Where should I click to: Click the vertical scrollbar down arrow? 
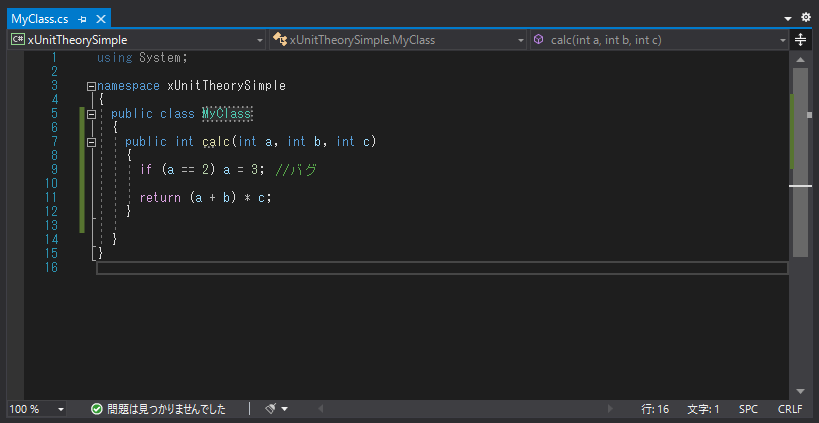click(800, 391)
